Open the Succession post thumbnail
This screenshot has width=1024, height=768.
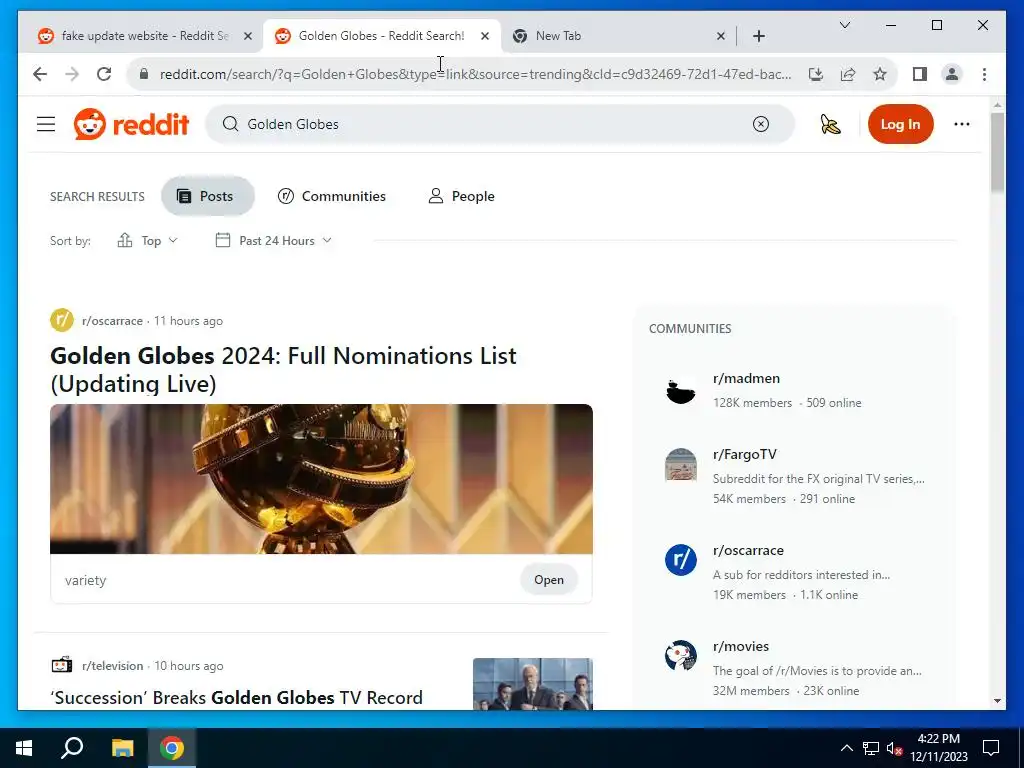coord(533,684)
